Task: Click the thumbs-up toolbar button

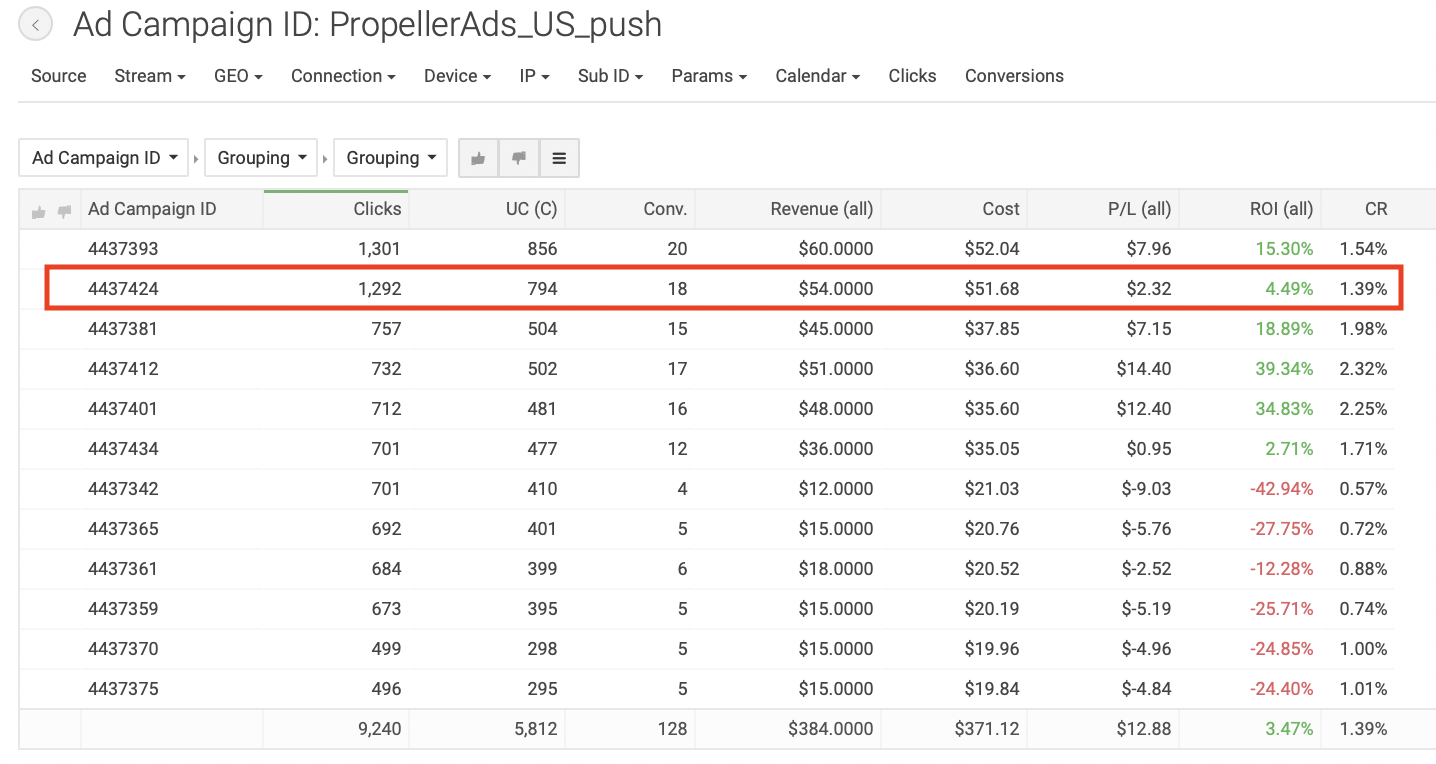Action: [x=478, y=158]
